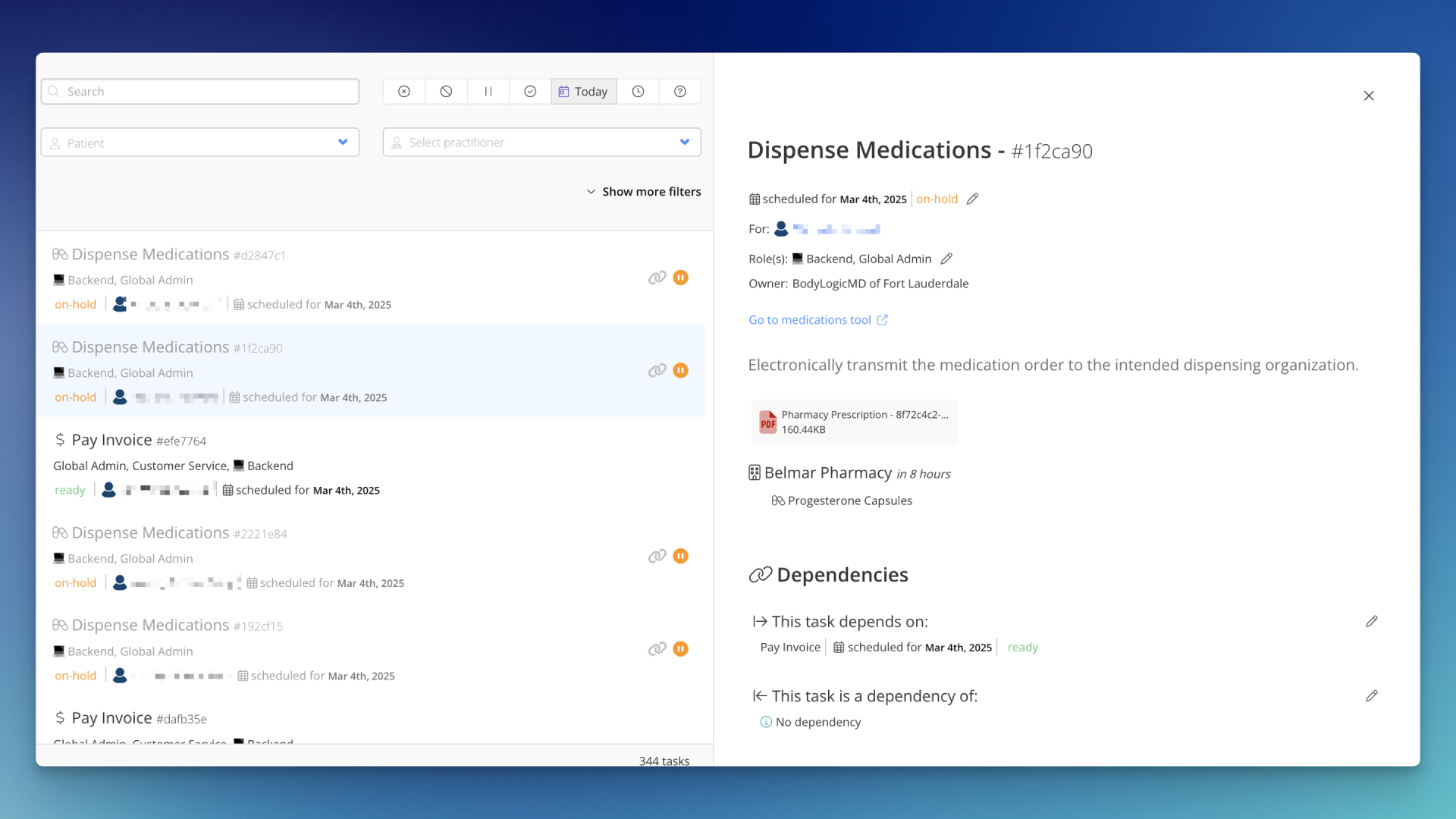Filter tasks by blocked status
This screenshot has height=819, width=1456.
(x=446, y=91)
